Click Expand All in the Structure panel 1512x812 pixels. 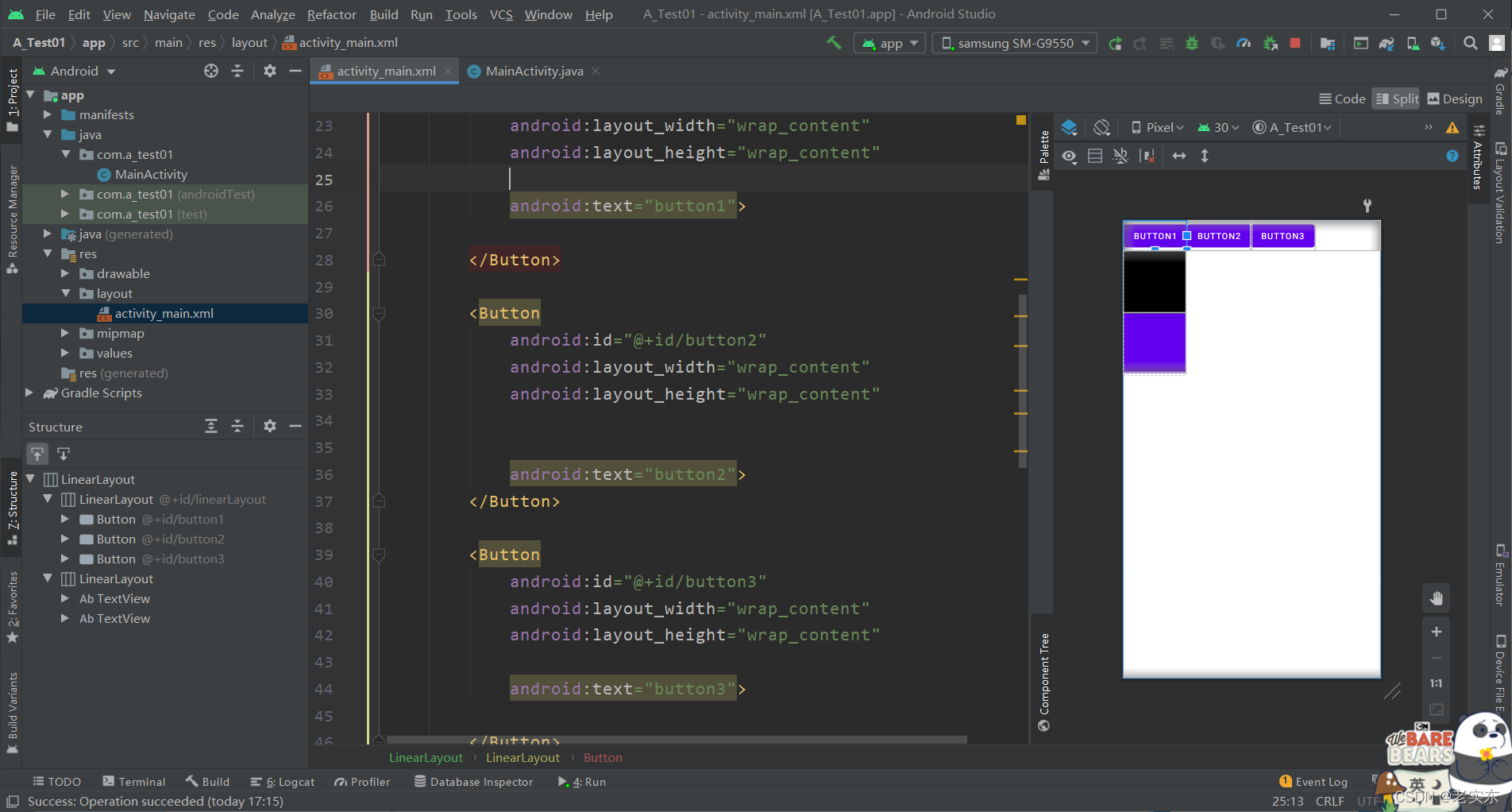pyautogui.click(x=211, y=426)
